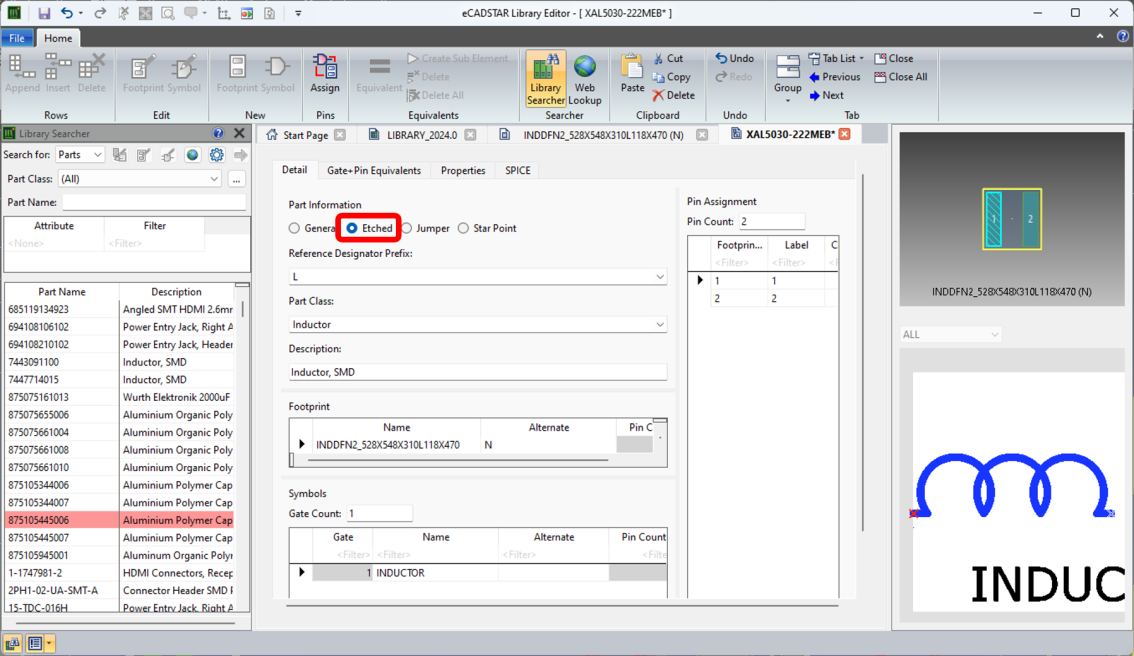Click the Save icon in title bar

[44, 13]
